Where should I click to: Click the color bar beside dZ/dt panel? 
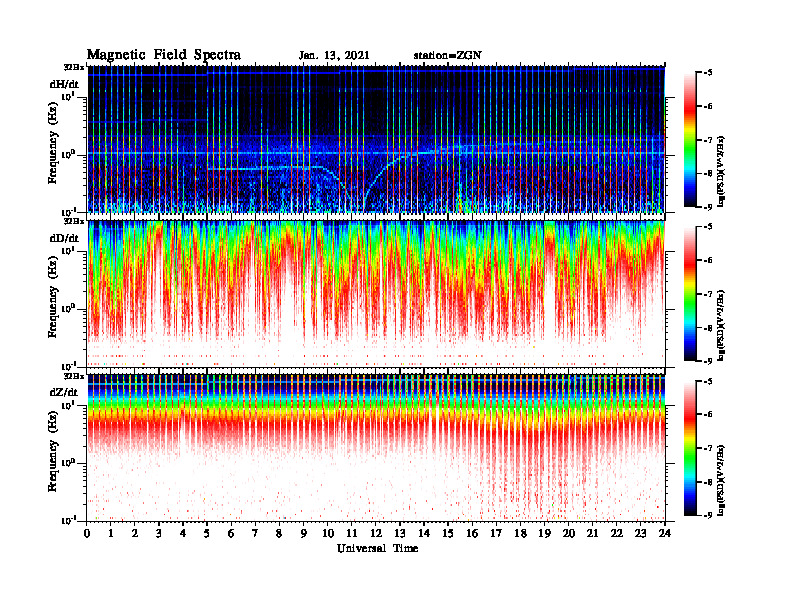tap(690, 448)
